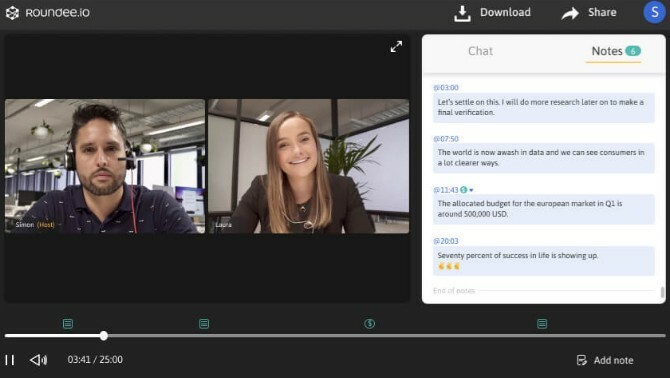Pause the recording playback
The height and width of the screenshot is (378, 670).
pos(10,360)
